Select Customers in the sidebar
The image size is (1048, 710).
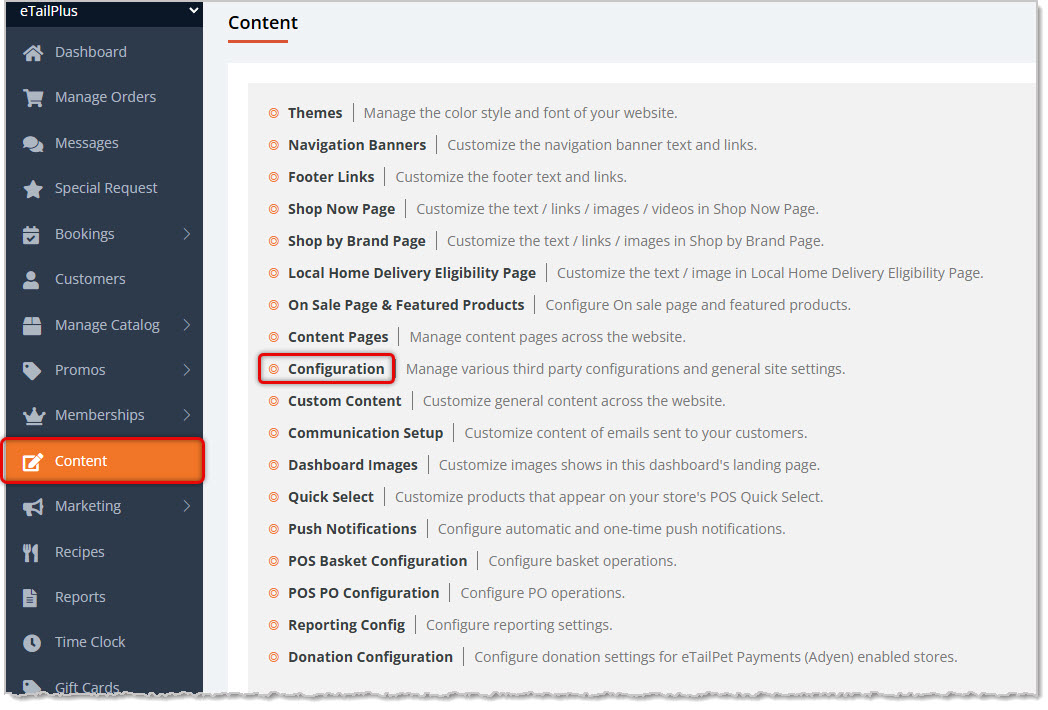pyautogui.click(x=104, y=279)
